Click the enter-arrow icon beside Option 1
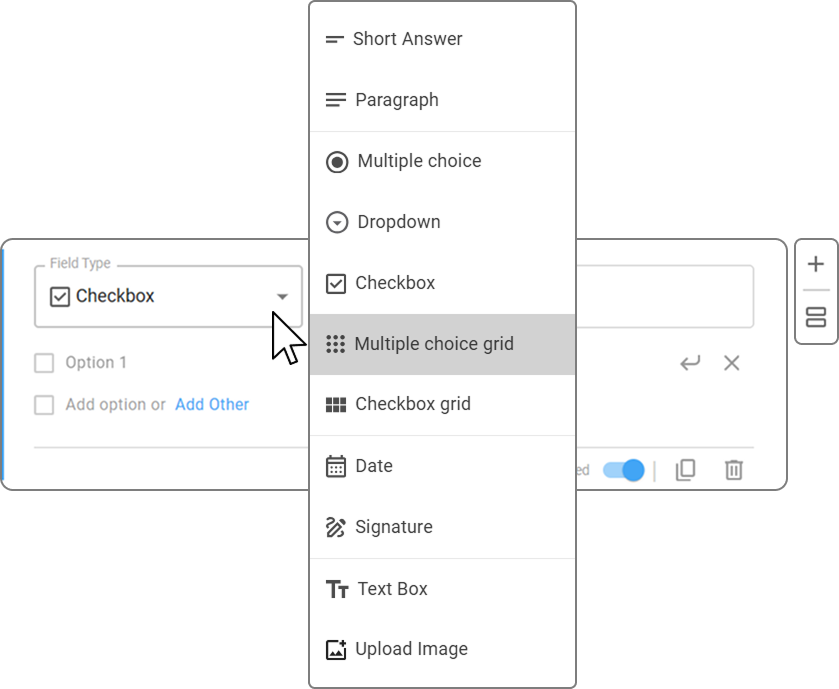 click(x=690, y=363)
